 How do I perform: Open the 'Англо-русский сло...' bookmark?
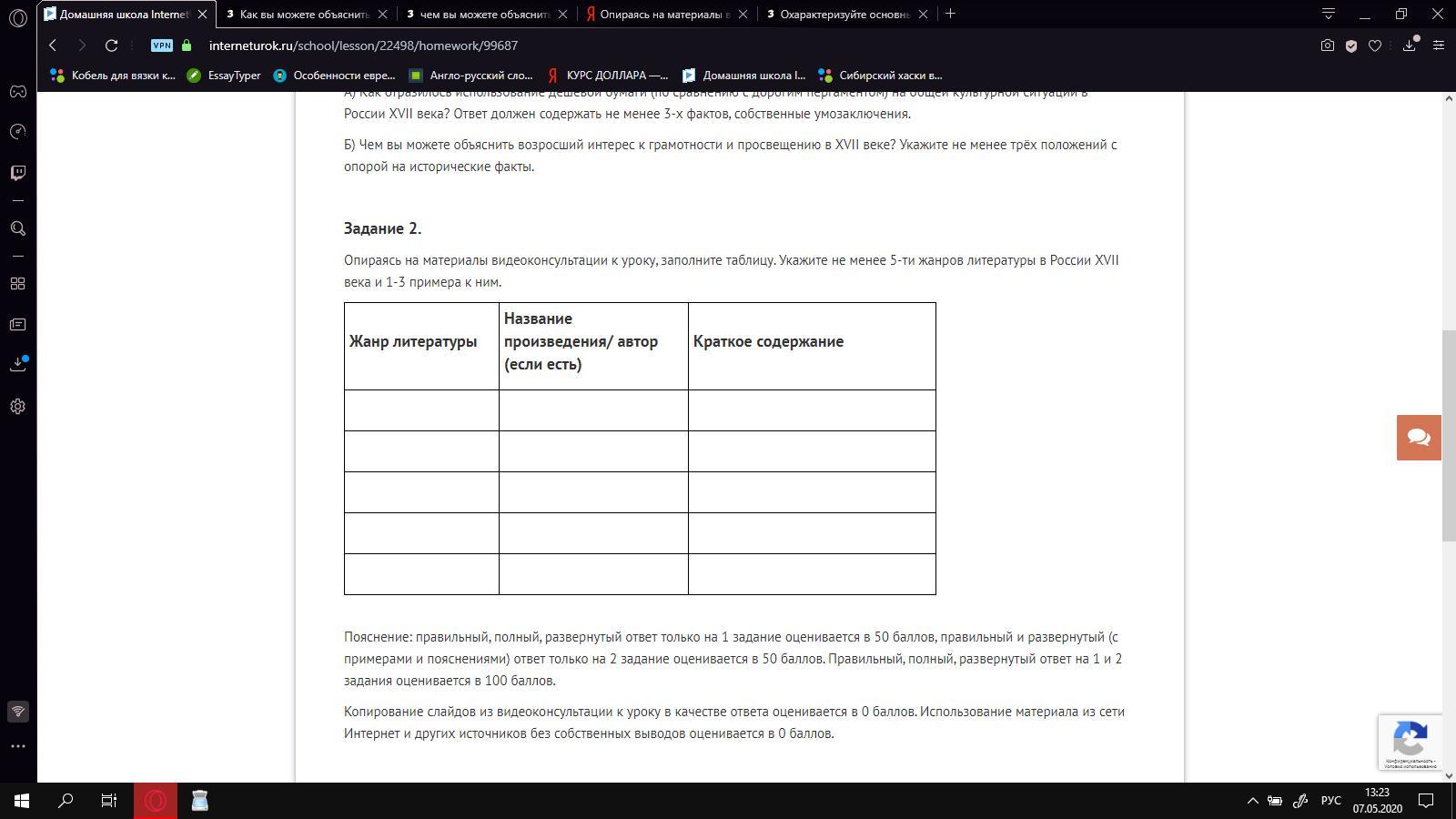pyautogui.click(x=471, y=76)
